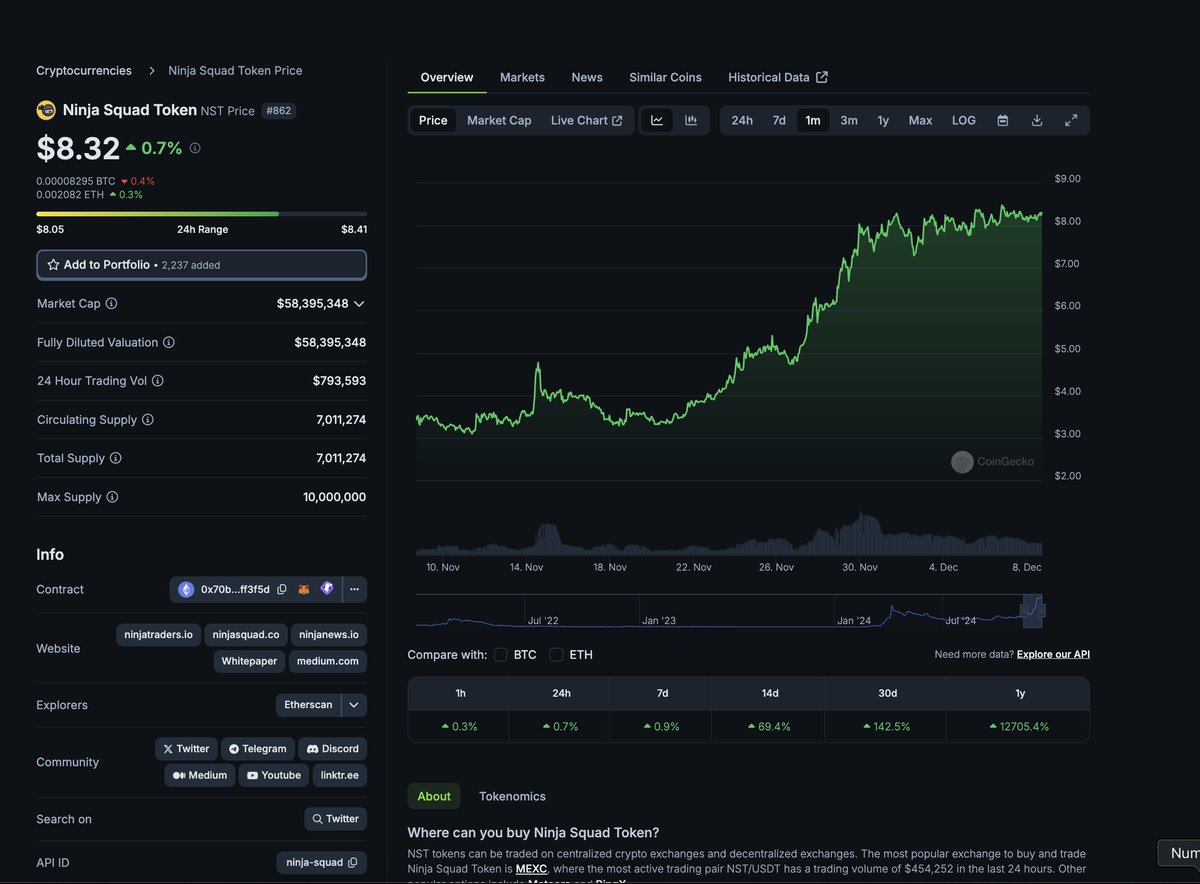Screen dimensions: 1200x884
Task: Download chart data icon
Action: [1037, 120]
